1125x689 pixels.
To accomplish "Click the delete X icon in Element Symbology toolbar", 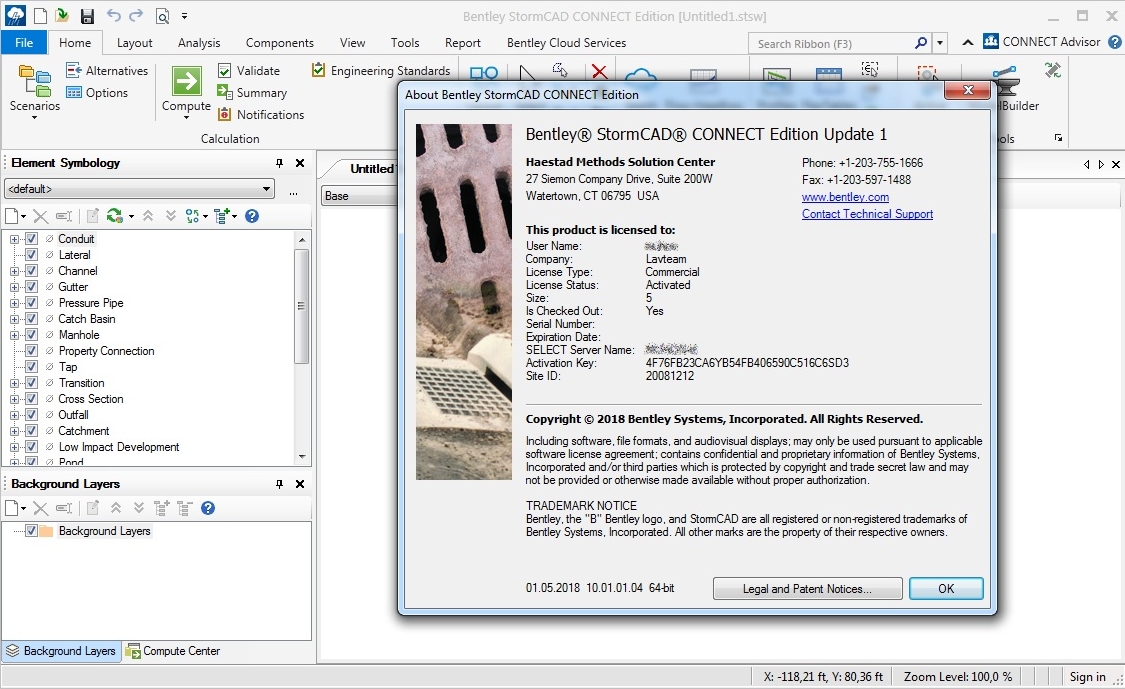I will tap(41, 216).
